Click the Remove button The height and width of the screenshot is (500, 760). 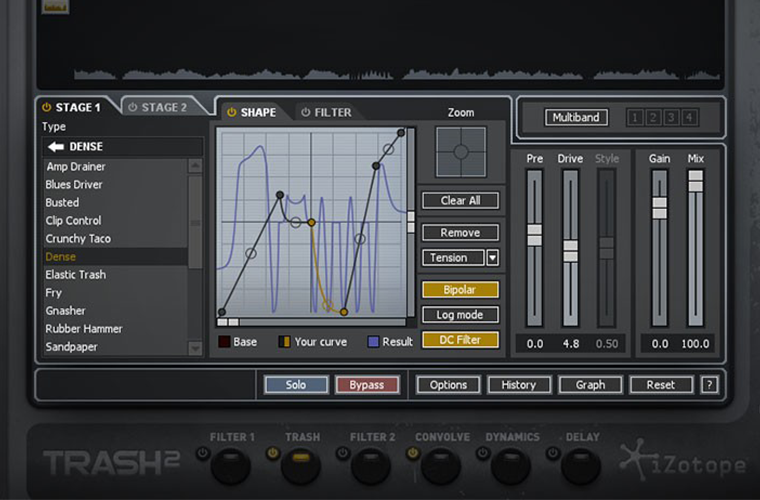click(x=460, y=233)
